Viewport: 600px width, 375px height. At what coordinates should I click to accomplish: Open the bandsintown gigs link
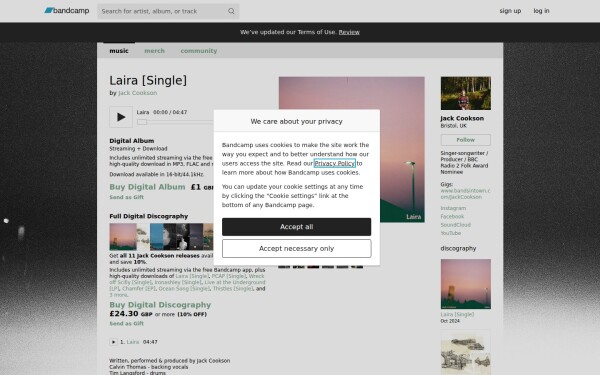[465, 194]
